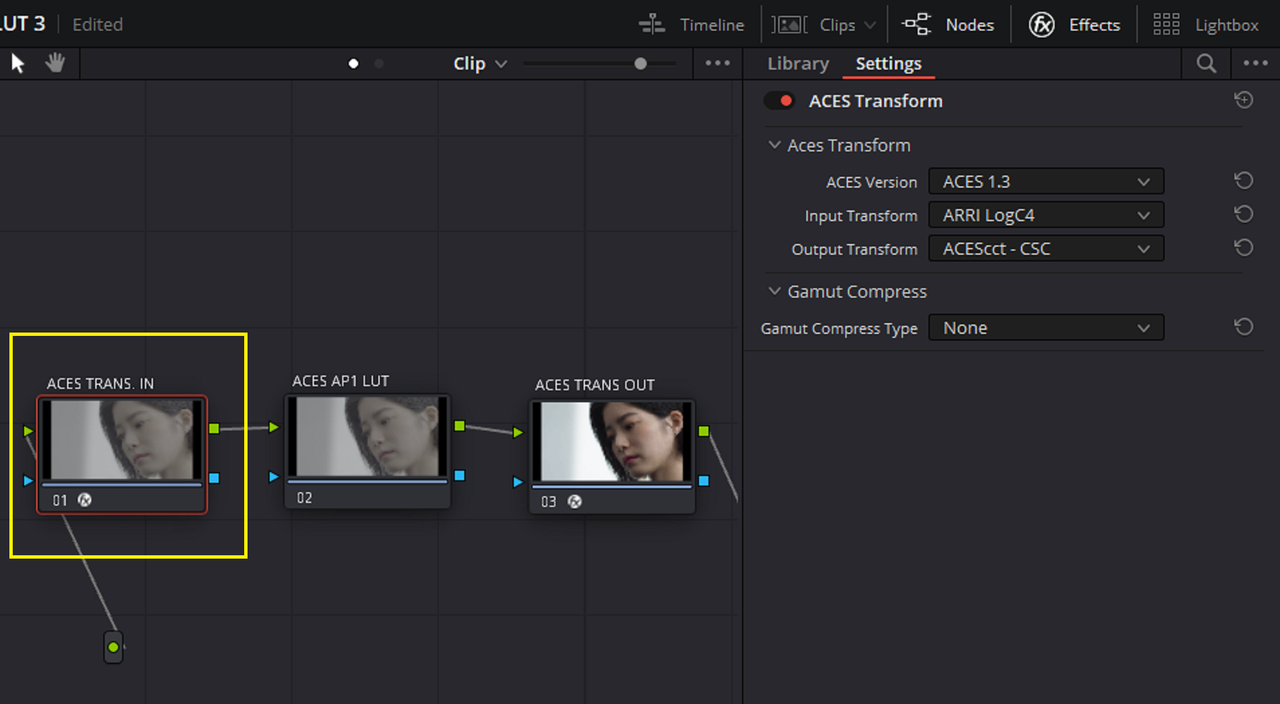The width and height of the screenshot is (1280, 704).
Task: Open effects panel options menu
Action: pyautogui.click(x=1255, y=63)
